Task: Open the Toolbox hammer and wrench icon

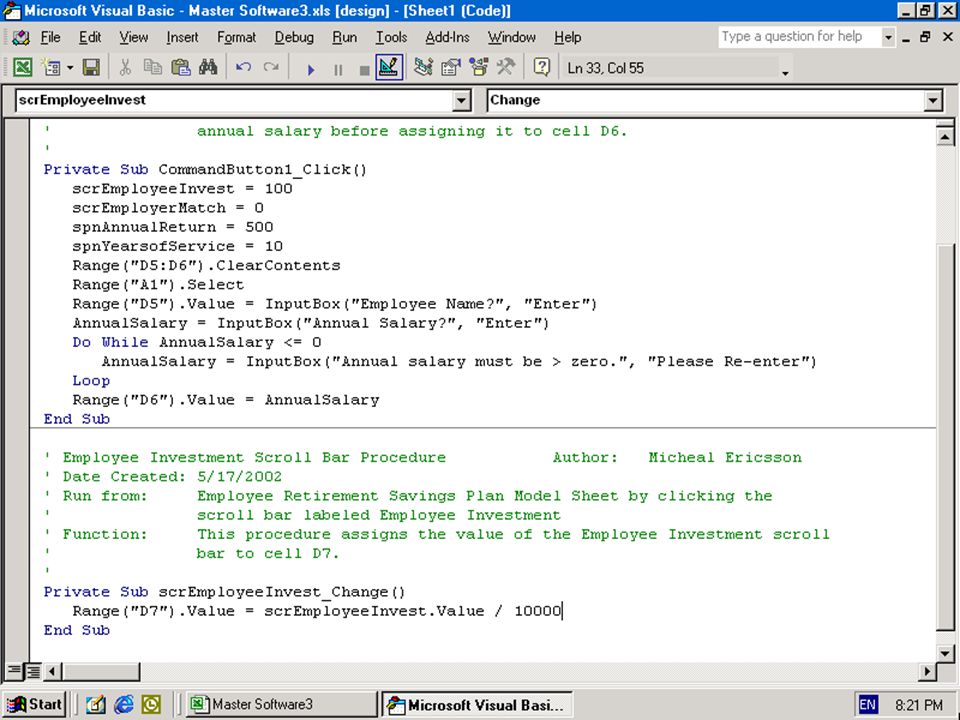Action: tap(506, 67)
